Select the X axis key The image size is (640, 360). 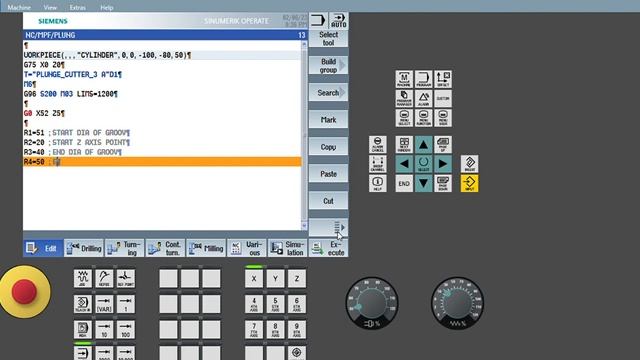click(x=254, y=278)
